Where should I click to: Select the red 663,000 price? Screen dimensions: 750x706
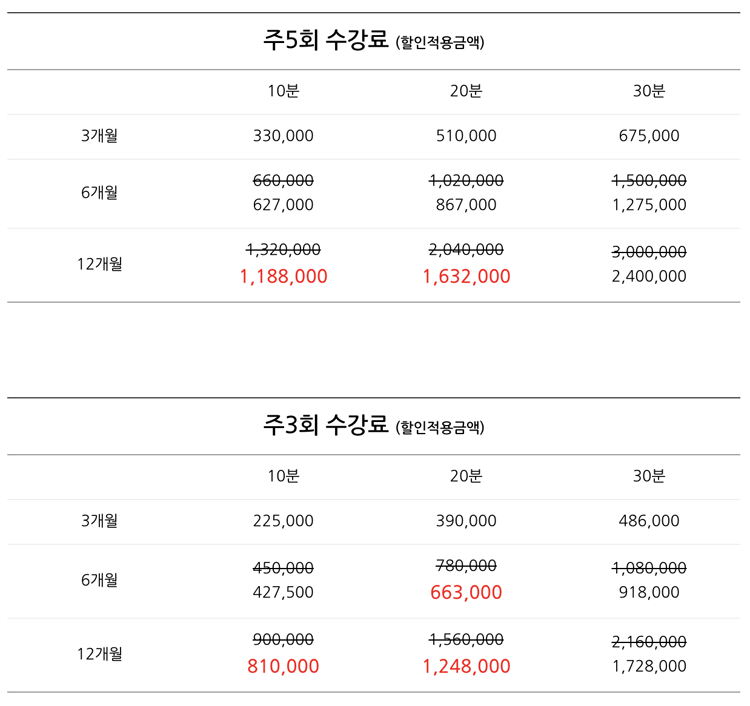466,593
